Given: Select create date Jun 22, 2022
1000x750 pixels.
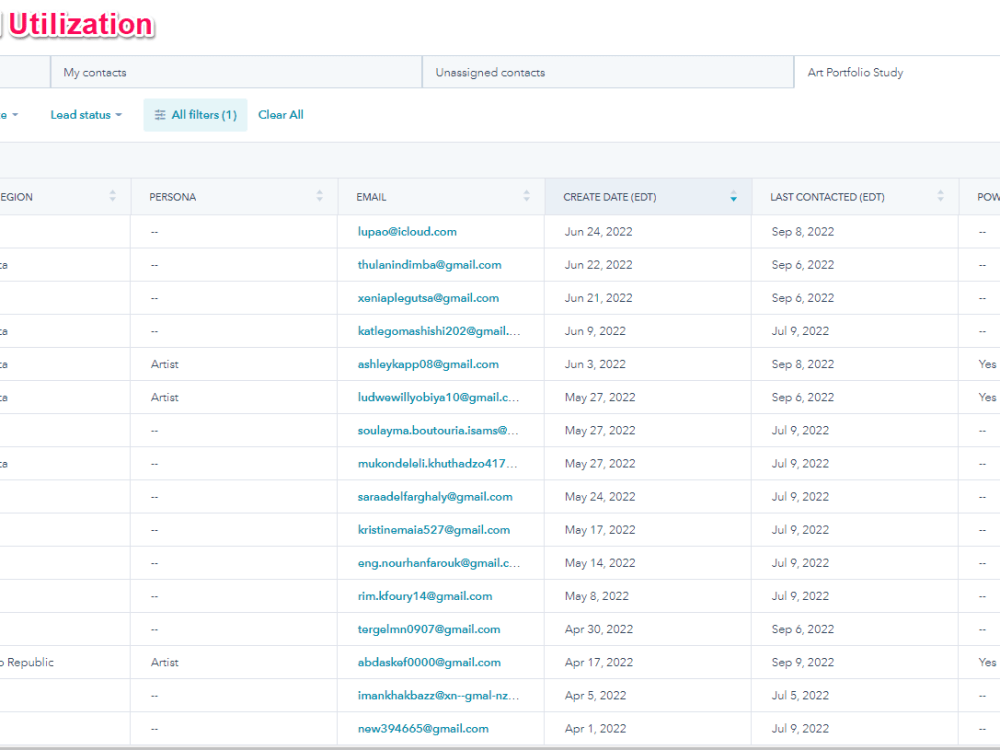Looking at the screenshot, I should pyautogui.click(x=598, y=265).
